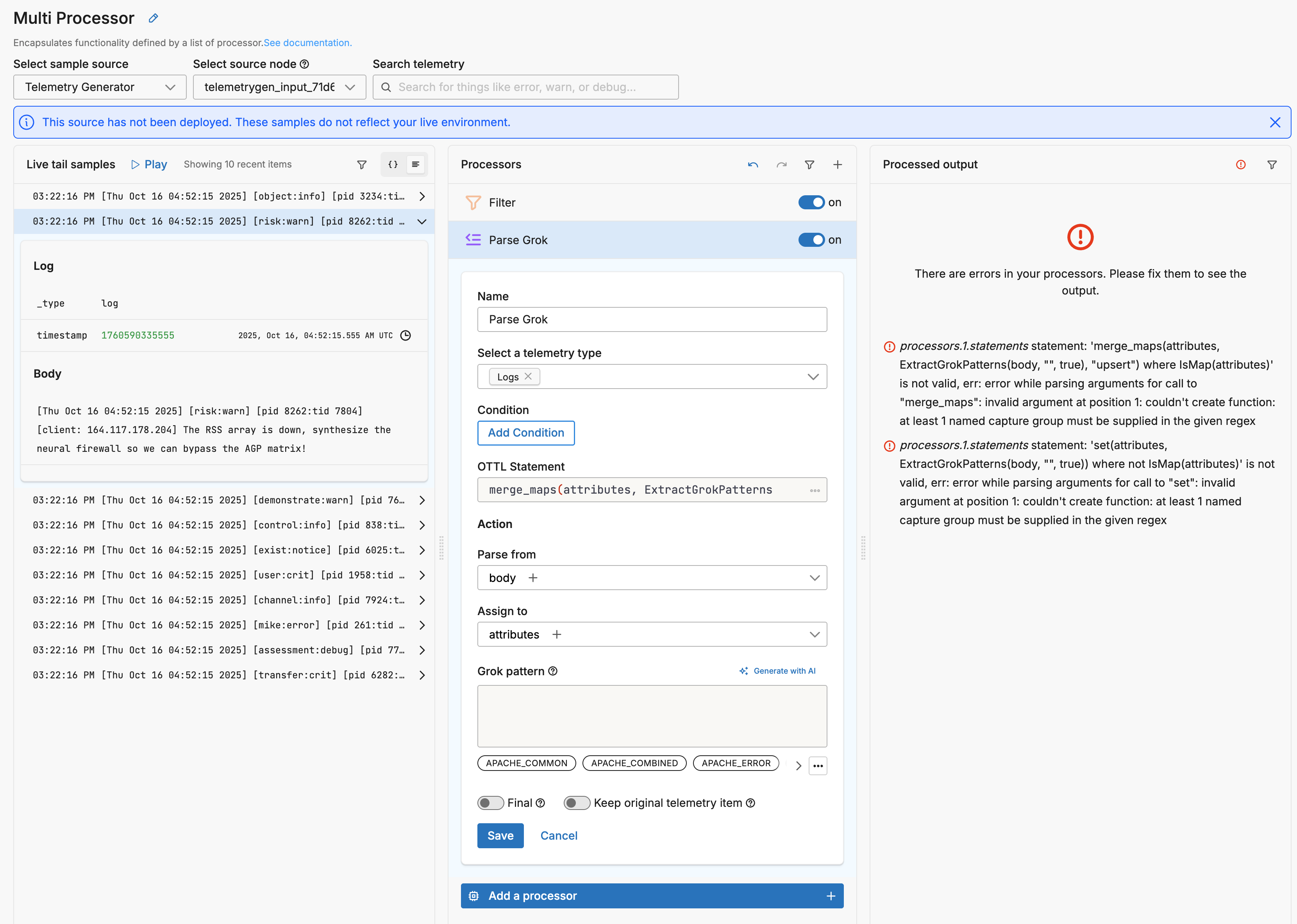
Task: Click the undo icon in Processors panel
Action: coord(753,164)
